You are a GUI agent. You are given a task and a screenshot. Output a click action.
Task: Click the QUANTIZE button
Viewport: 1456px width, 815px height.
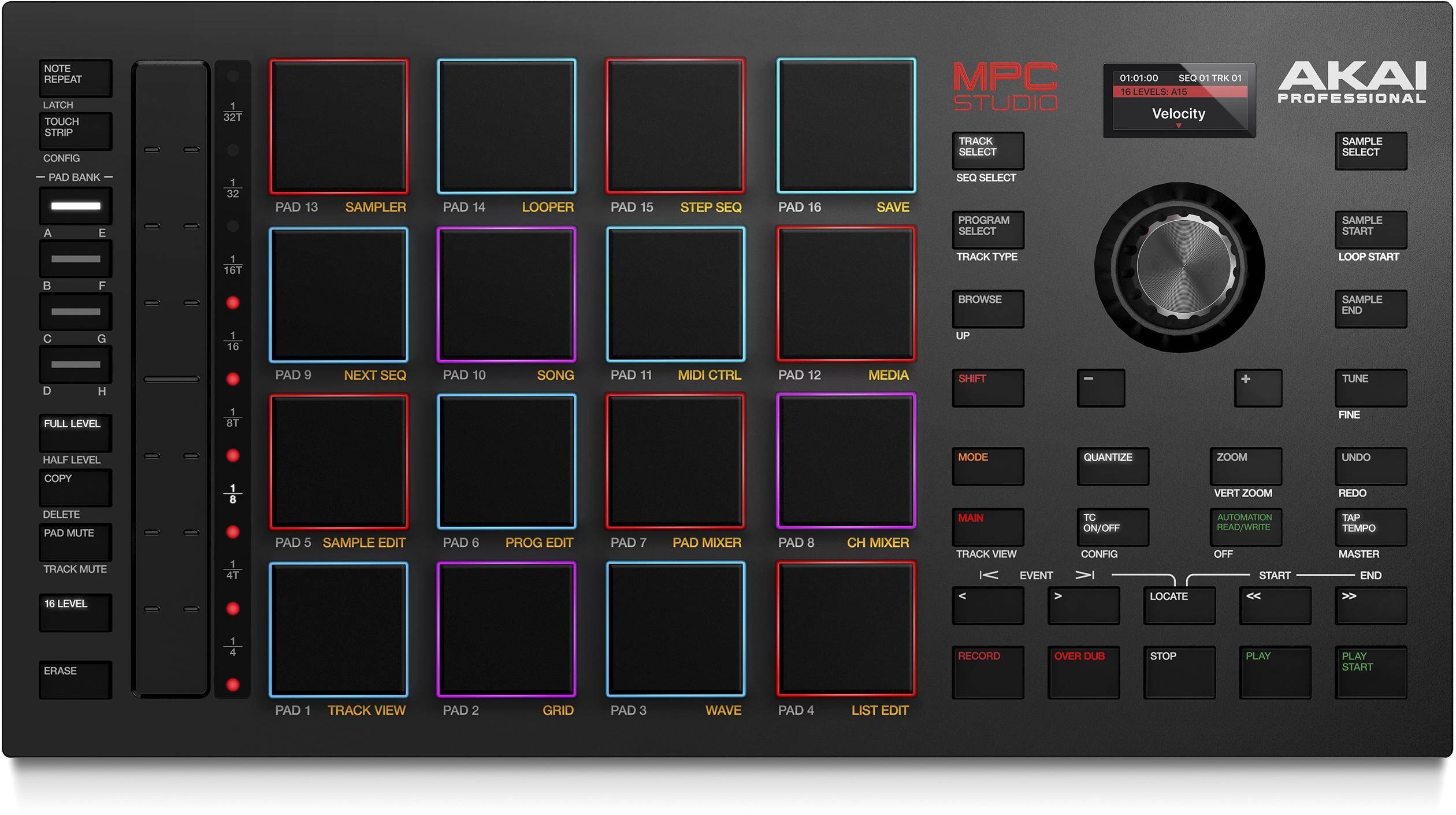(x=1113, y=466)
